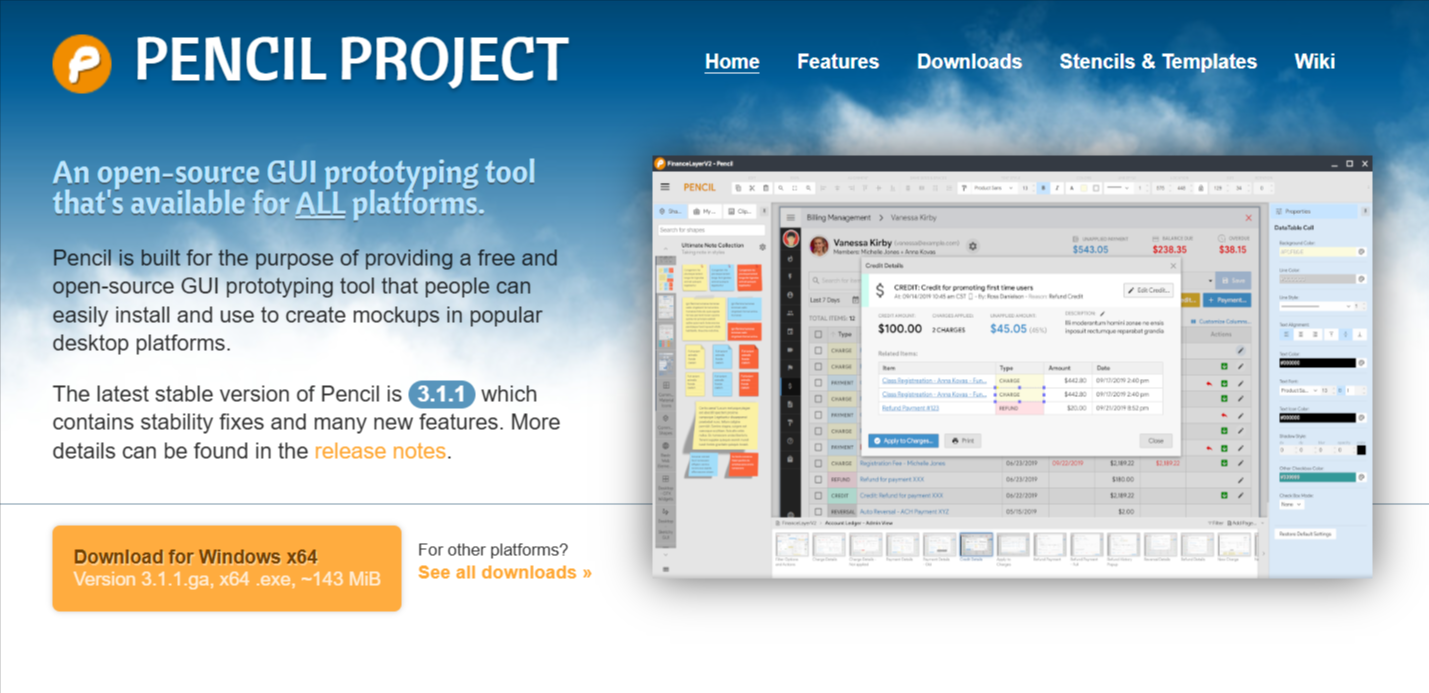The image size is (1429, 693).
Task: Switch to the Clip... tab in Pencil sidebar
Action: pos(740,211)
